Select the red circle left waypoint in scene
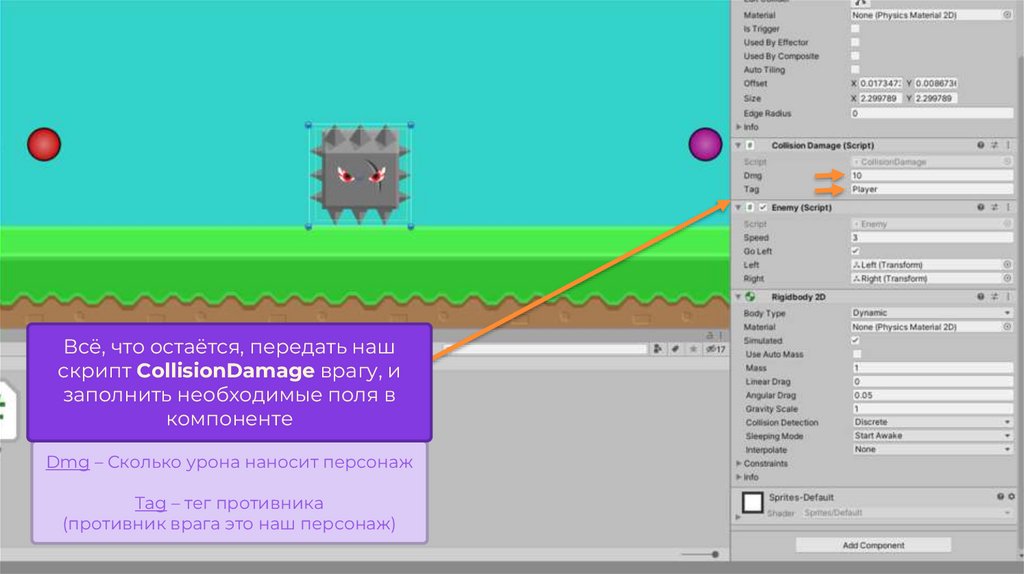 click(44, 144)
